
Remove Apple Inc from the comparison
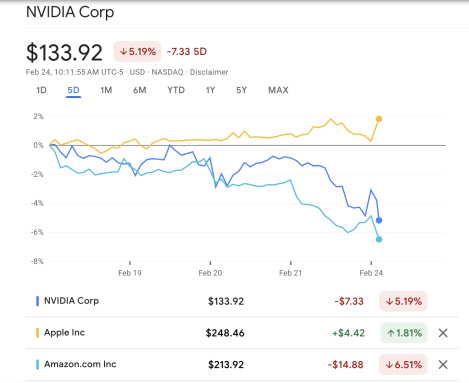[443, 333]
